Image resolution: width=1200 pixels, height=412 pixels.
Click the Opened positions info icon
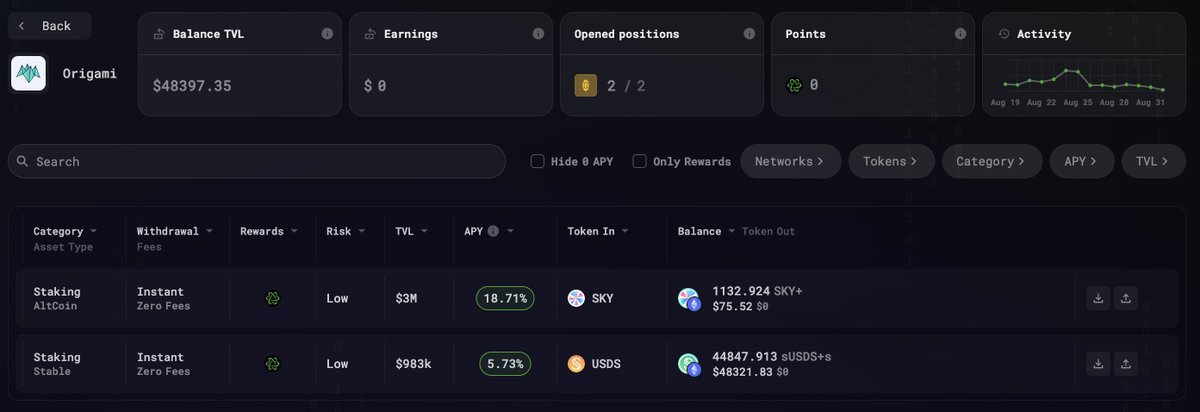pyautogui.click(x=749, y=33)
